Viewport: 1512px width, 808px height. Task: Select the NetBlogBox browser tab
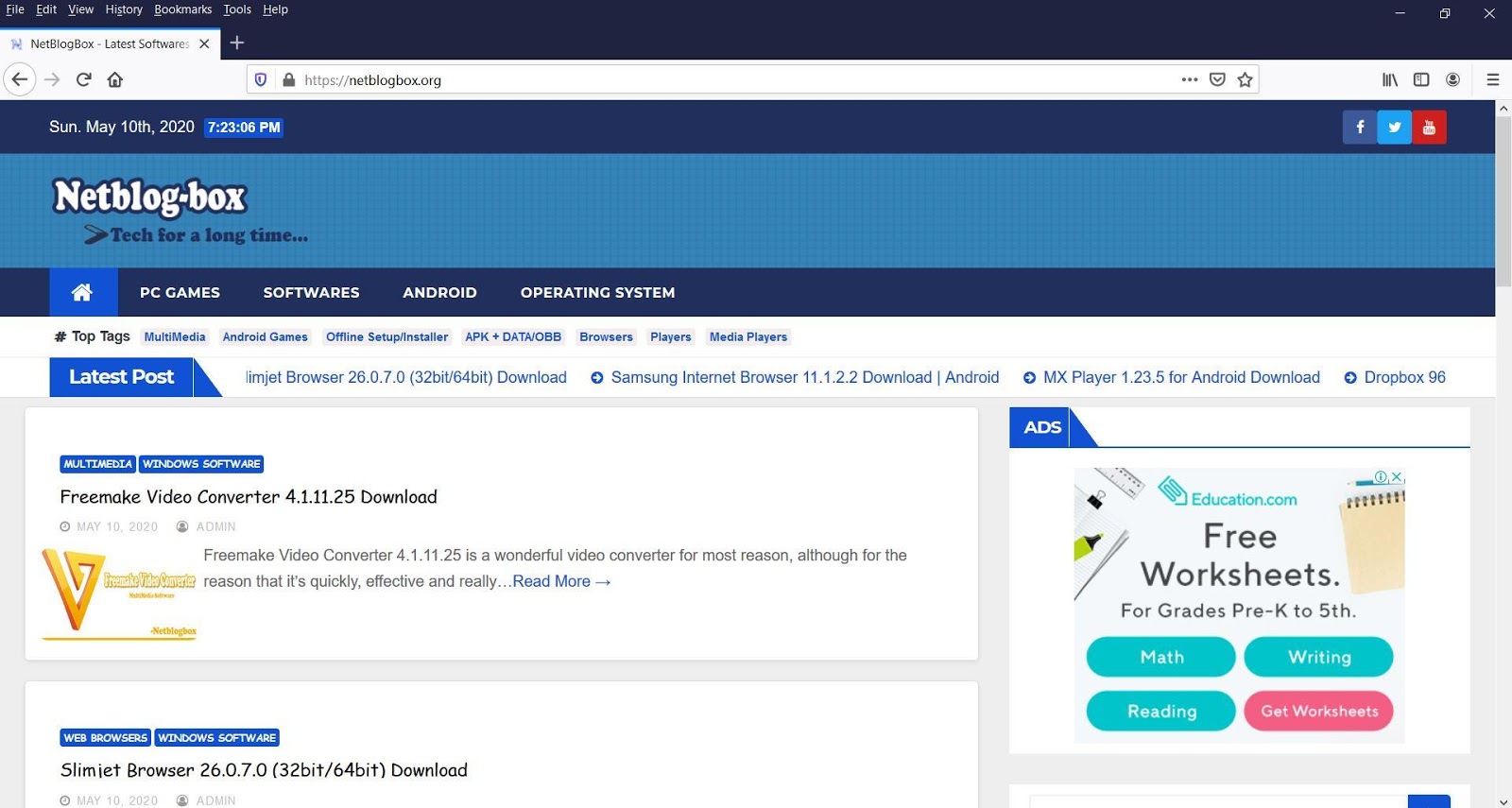point(110,43)
